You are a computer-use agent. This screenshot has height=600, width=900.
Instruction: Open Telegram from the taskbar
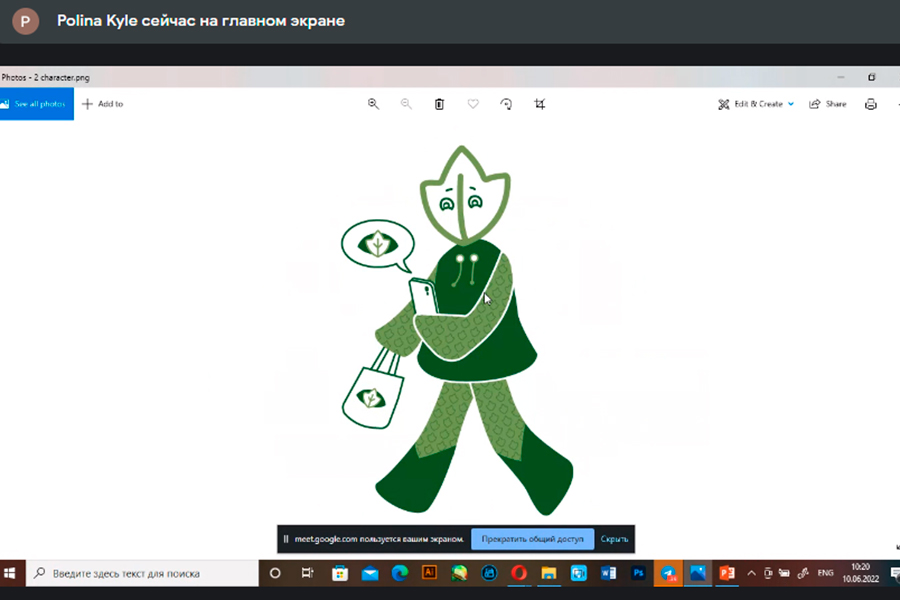point(668,573)
